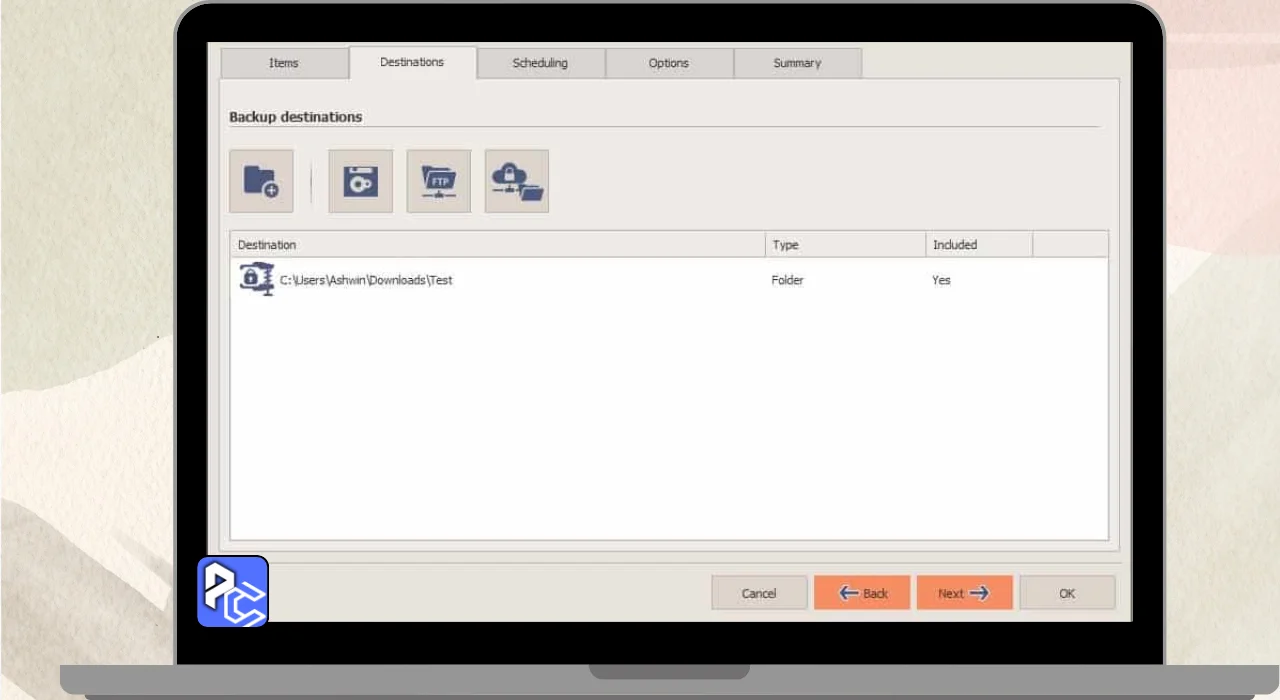The image size is (1280, 700).
Task: View the Summary tab
Action: 797,63
